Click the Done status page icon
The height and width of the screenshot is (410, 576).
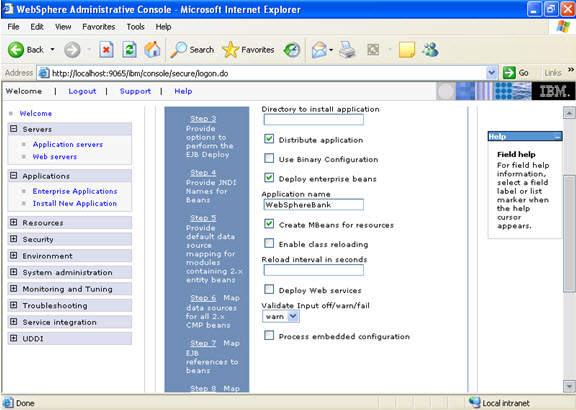click(x=8, y=403)
